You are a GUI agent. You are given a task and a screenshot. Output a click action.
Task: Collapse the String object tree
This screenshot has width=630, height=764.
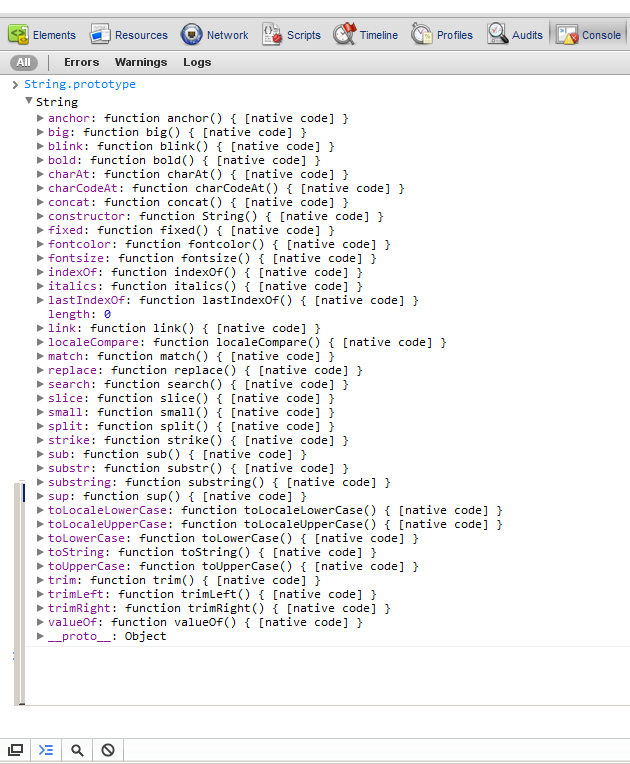click(x=29, y=101)
